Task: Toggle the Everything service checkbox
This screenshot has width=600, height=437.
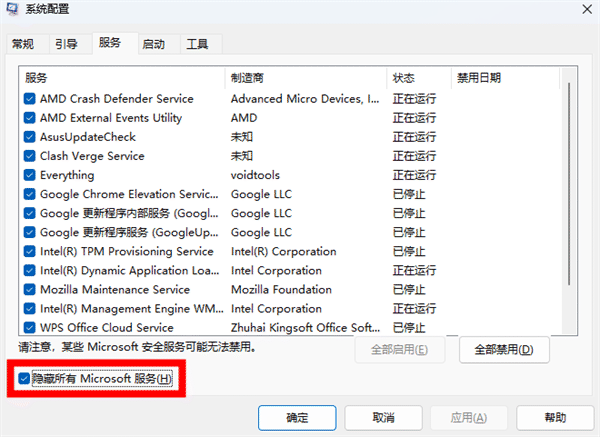Action: pos(29,175)
